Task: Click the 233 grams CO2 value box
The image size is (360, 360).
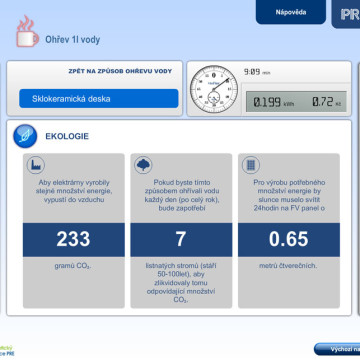Action: [74, 240]
